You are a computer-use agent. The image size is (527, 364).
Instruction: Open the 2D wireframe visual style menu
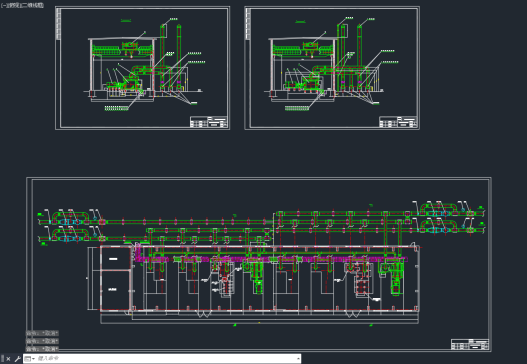tap(33, 5)
